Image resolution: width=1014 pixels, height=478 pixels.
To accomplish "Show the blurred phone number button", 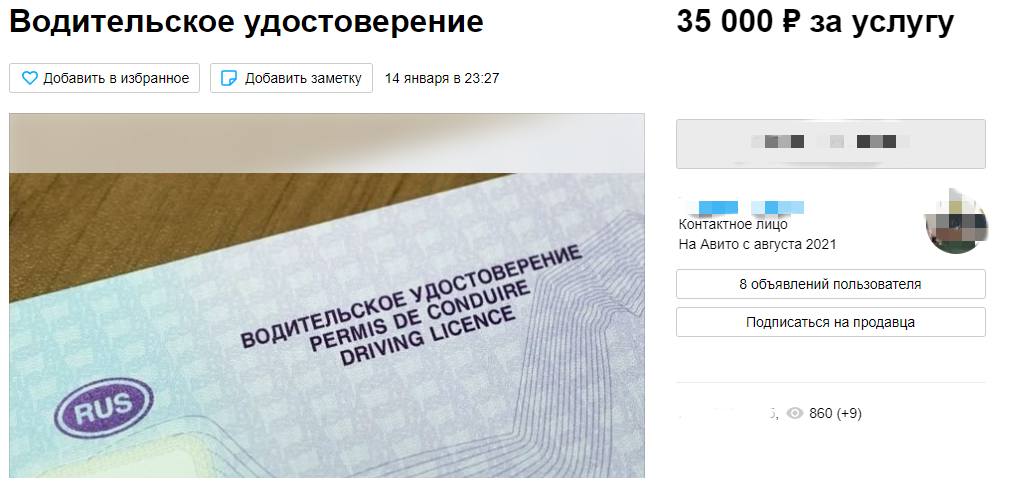I will 830,144.
